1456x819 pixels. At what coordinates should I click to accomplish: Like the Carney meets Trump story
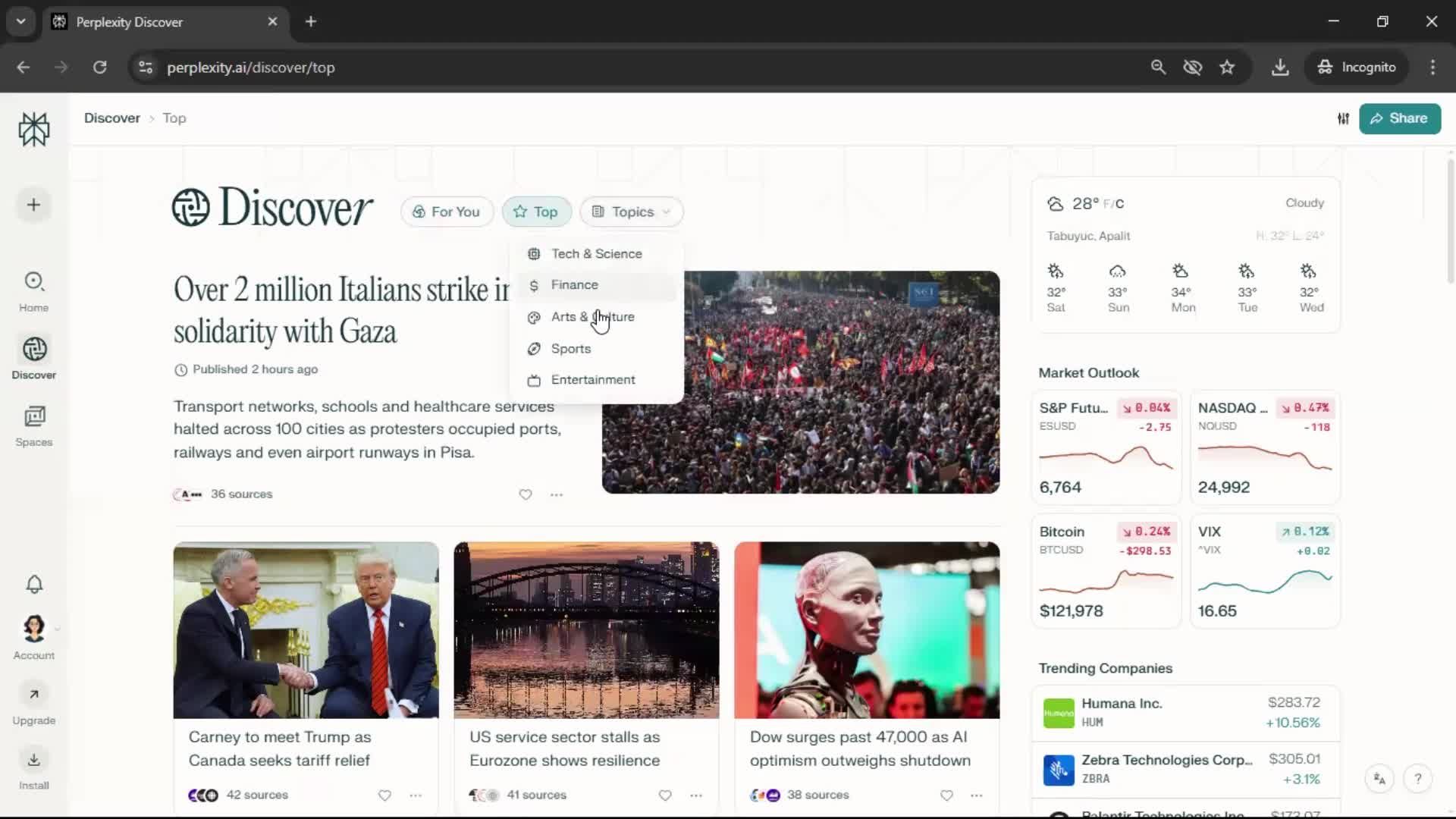384,795
